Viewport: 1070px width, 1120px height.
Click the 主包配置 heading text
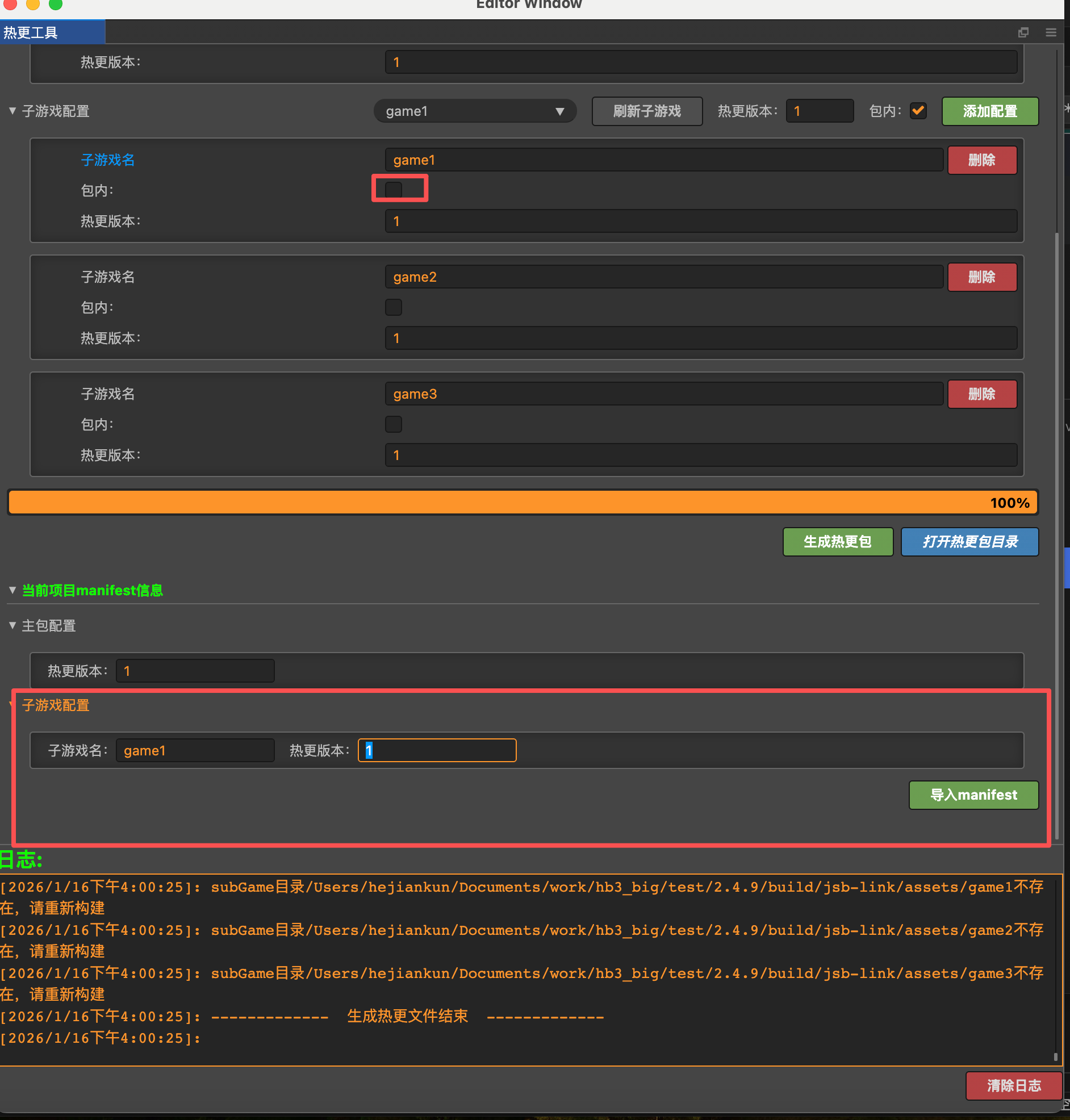(49, 625)
